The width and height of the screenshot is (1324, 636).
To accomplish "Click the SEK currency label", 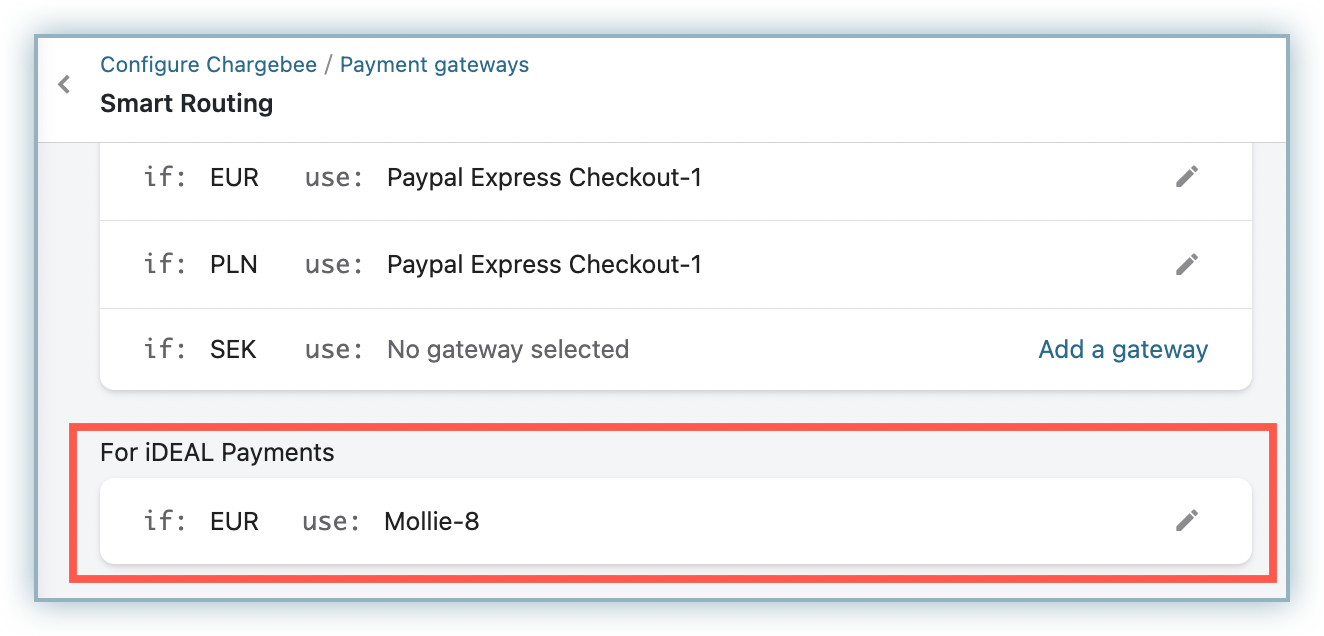I will pyautogui.click(x=233, y=350).
